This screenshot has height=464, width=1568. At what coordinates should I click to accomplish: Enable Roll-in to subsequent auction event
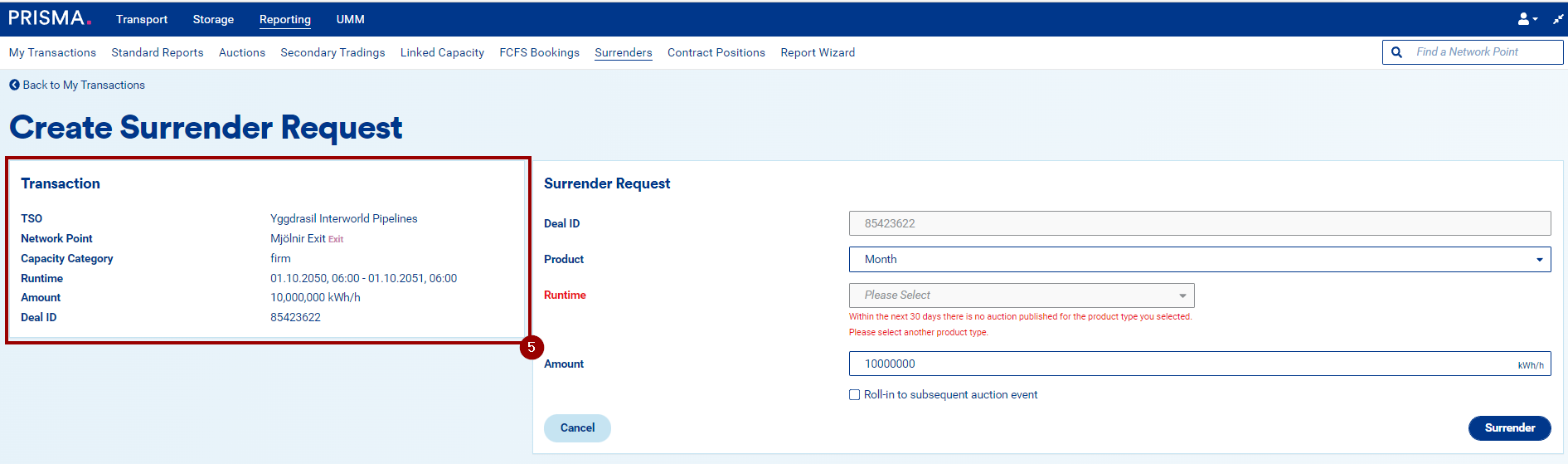click(854, 395)
